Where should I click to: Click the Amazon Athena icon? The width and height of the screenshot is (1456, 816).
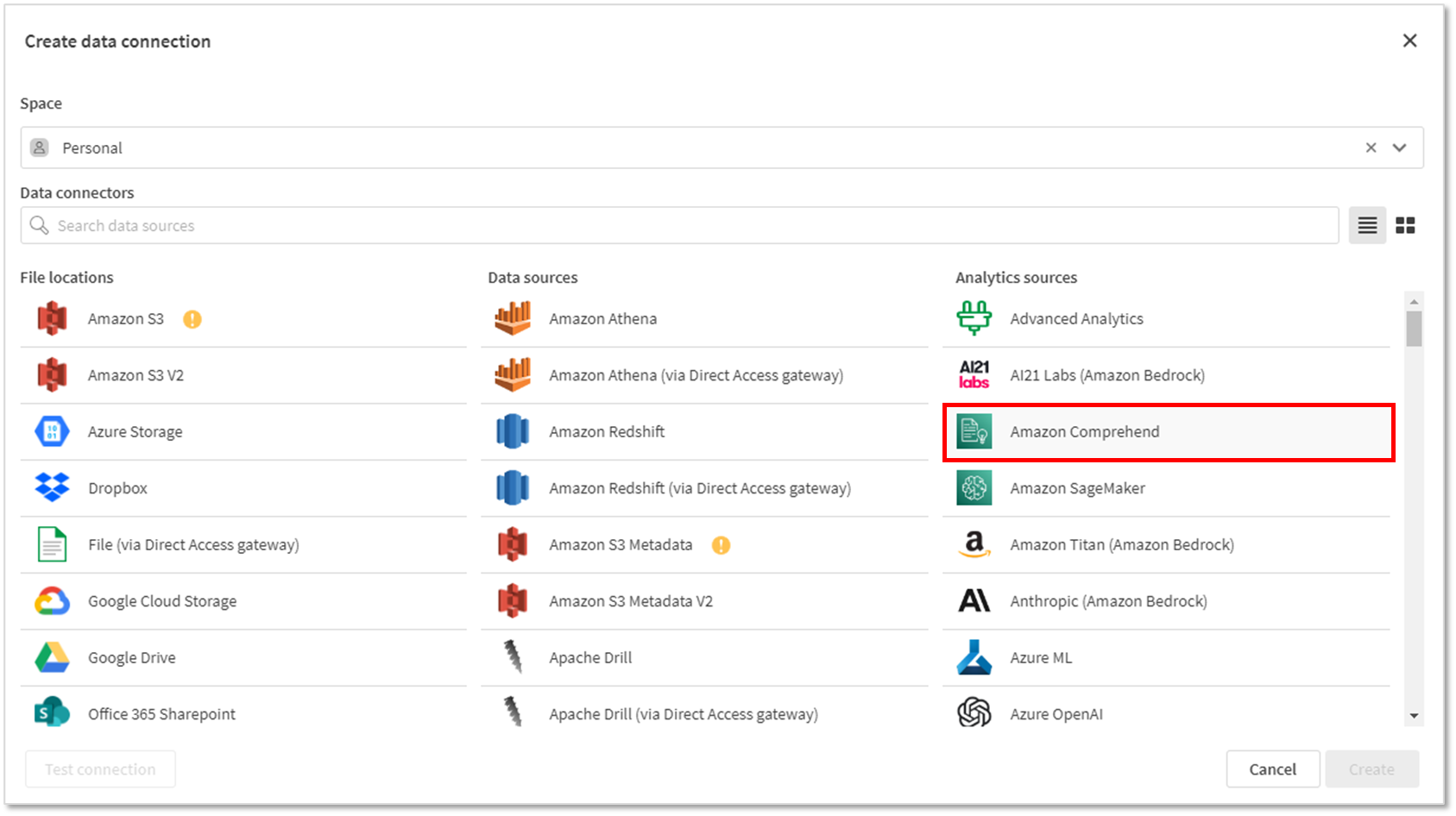coord(513,318)
